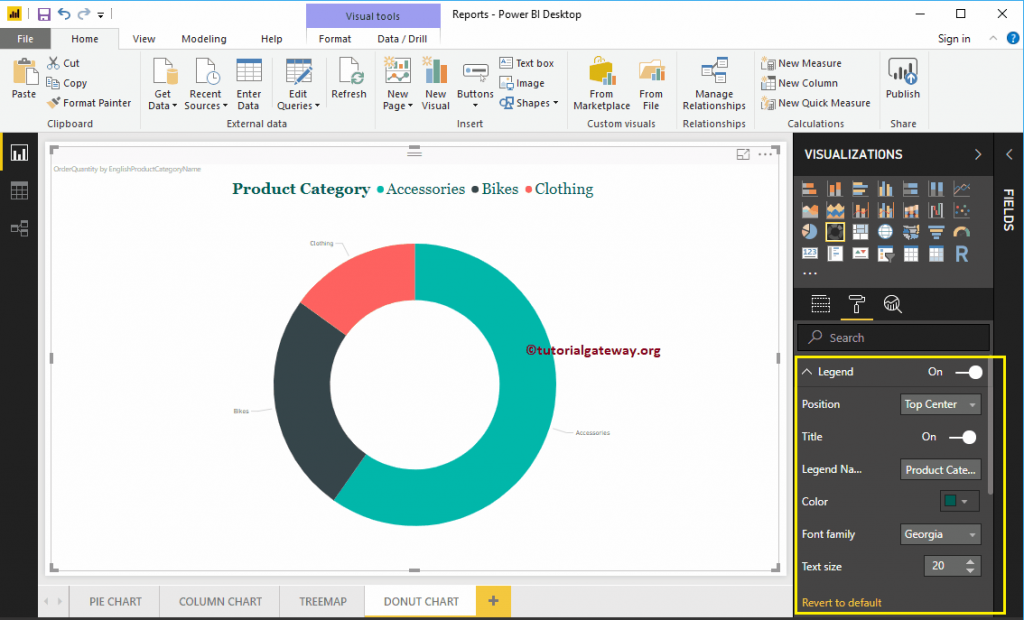Select the Card (123) visualization
Image resolution: width=1024 pixels, height=620 pixels.
tap(809, 253)
